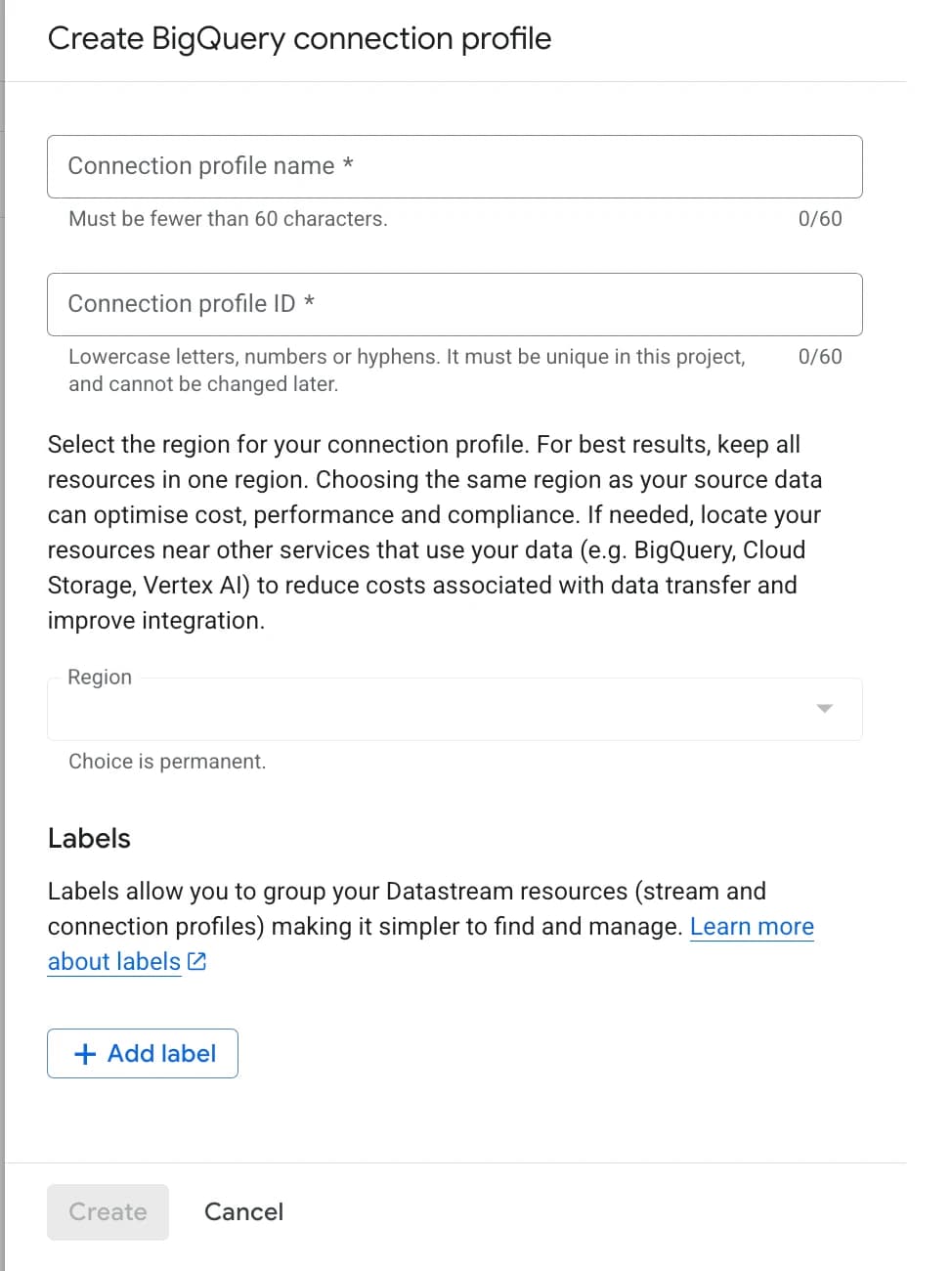
Task: Click the Labels section heading
Action: (x=88, y=838)
